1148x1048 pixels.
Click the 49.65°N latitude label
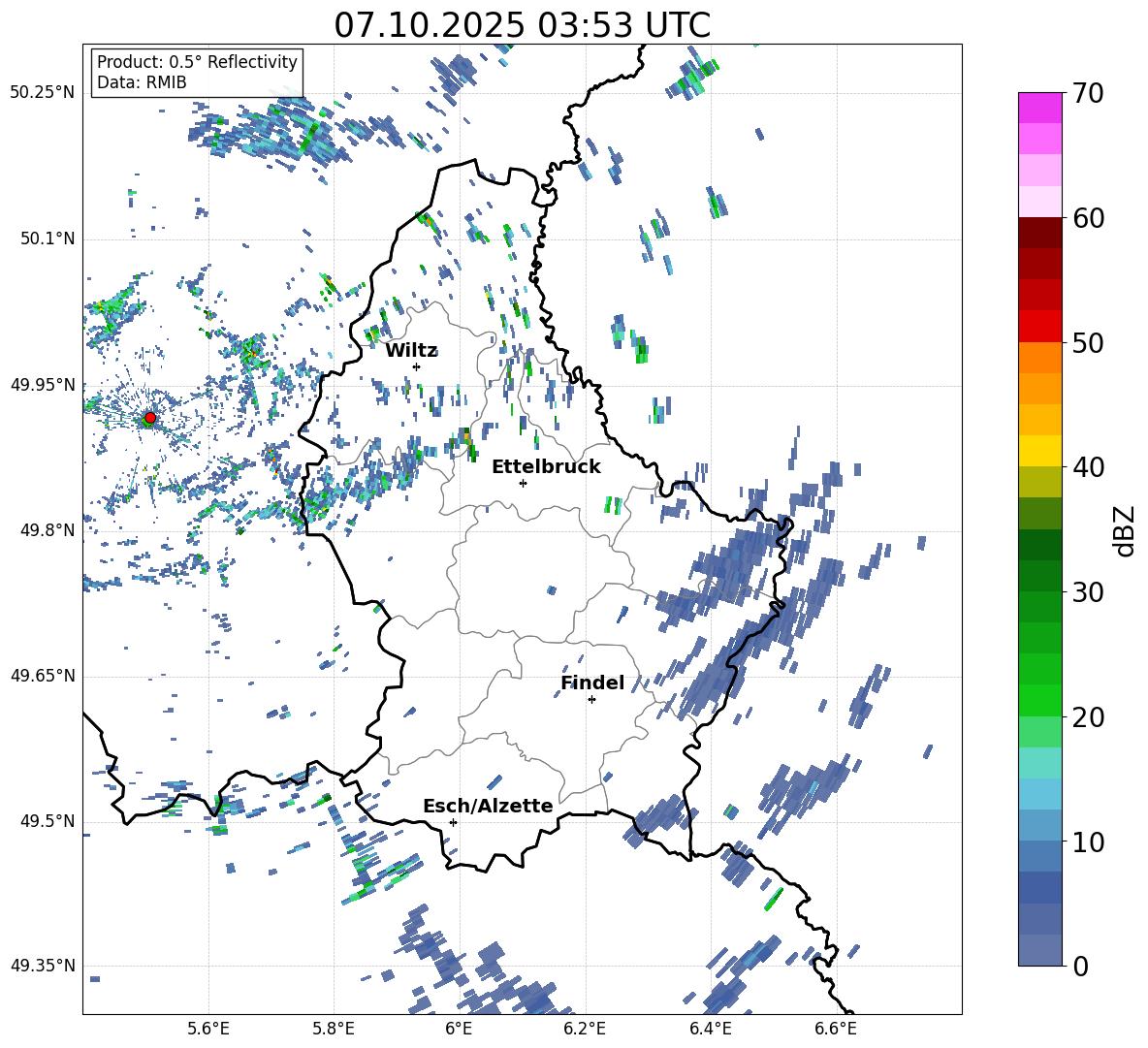[43, 676]
